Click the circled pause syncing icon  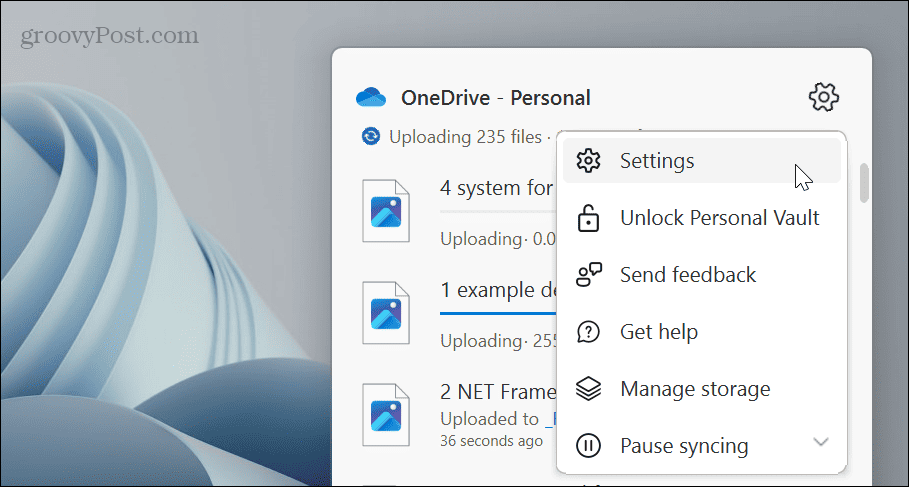pyautogui.click(x=590, y=445)
